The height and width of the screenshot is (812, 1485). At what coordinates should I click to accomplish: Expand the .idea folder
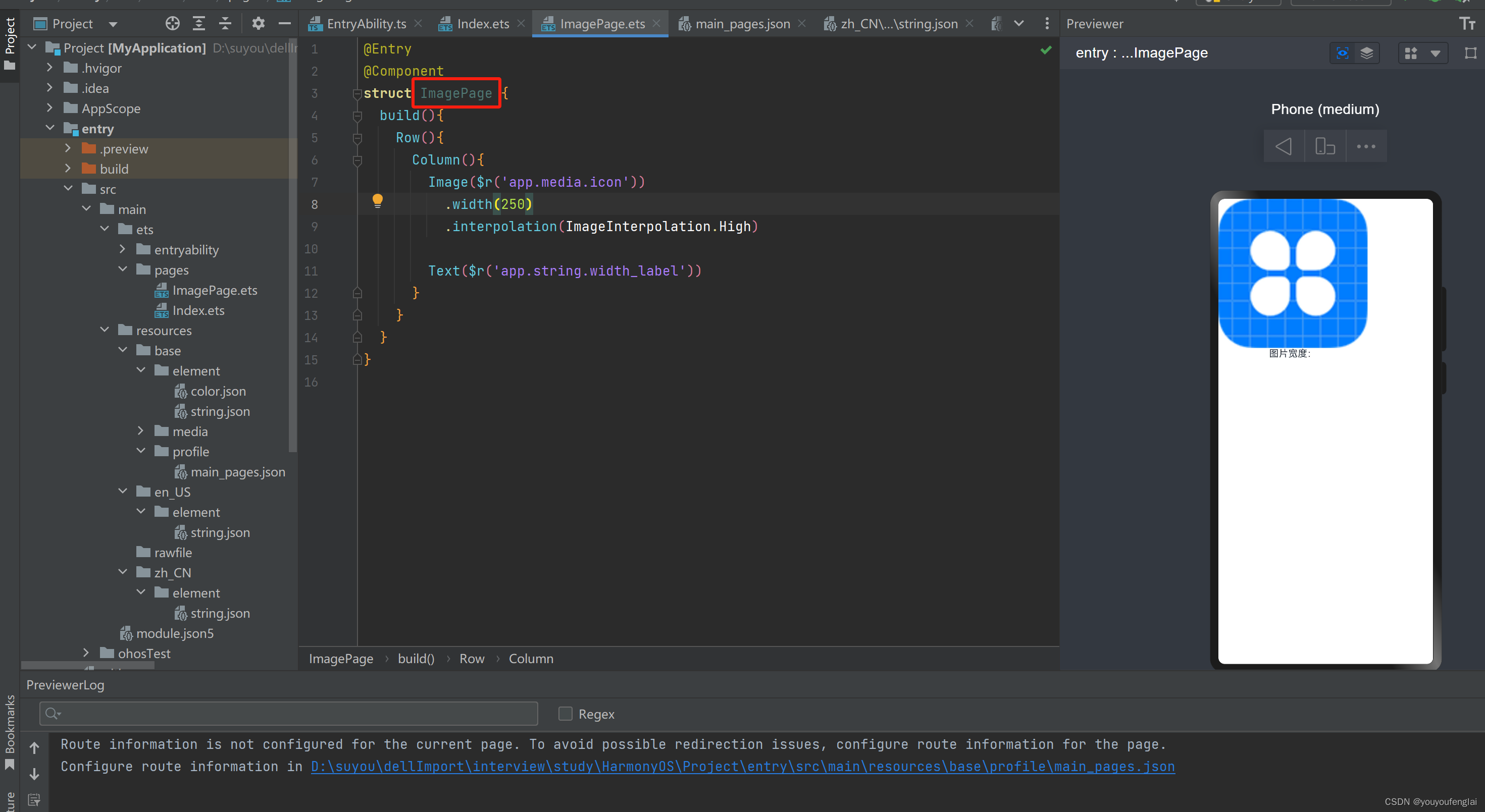pos(49,88)
